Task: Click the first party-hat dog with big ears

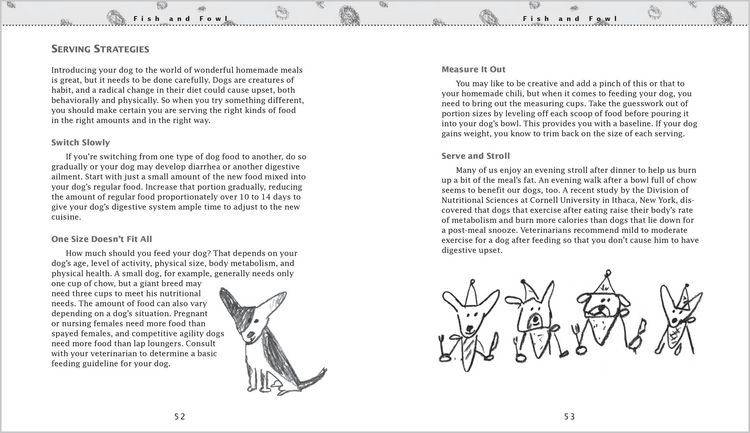Action: tap(469, 326)
